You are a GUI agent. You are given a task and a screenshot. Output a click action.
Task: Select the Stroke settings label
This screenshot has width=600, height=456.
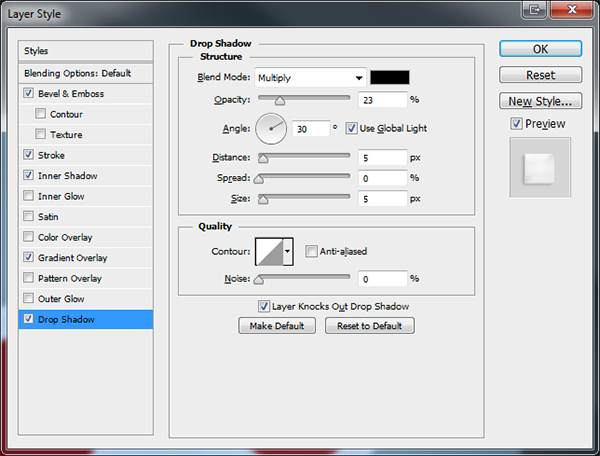[51, 155]
